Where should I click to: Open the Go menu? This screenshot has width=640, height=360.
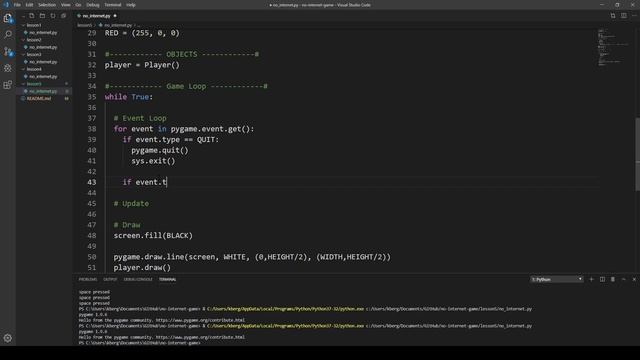click(78, 5)
